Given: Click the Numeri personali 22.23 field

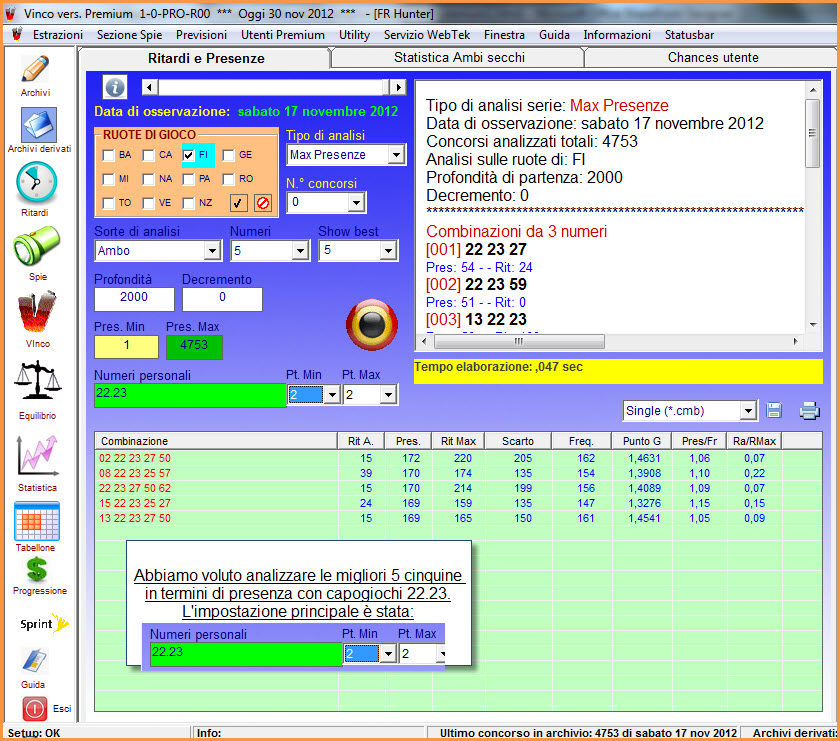Looking at the screenshot, I should (x=190, y=395).
